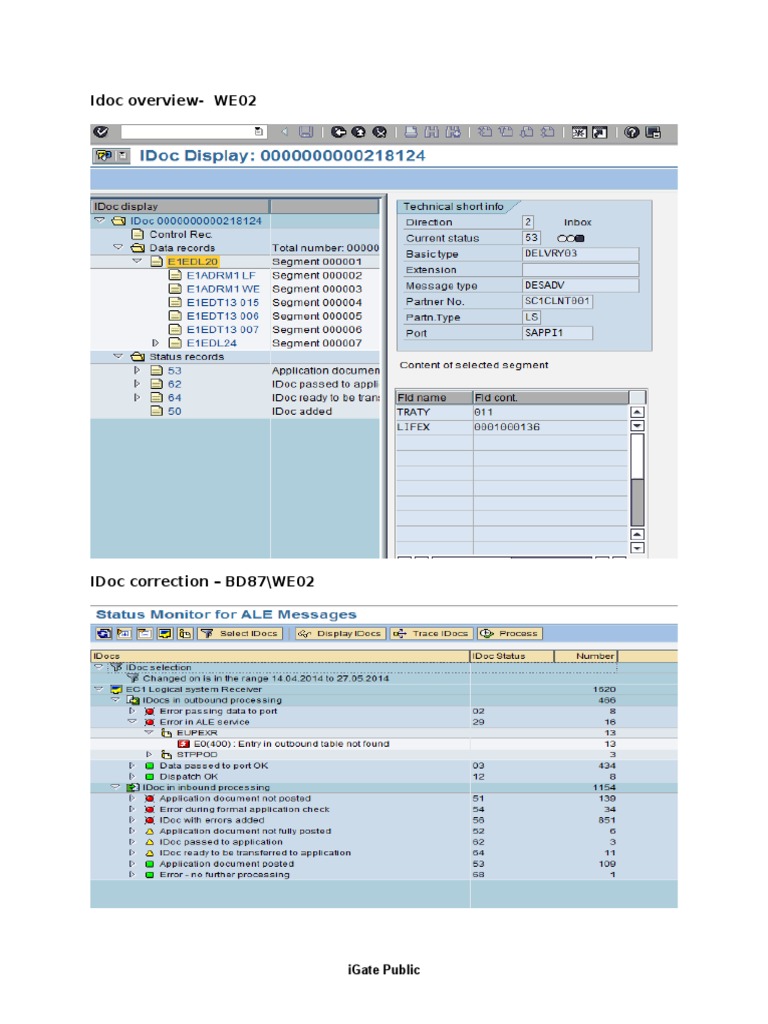This screenshot has height=1024, width=768.
Task: Click the Direction field value 2
Action: (x=528, y=222)
